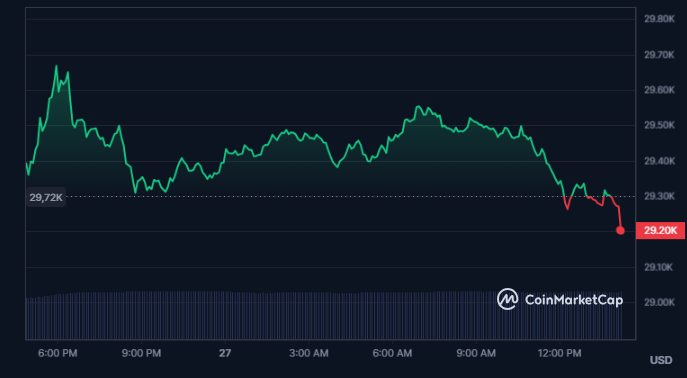Click the 9:00 PM time axis label
The width and height of the screenshot is (687, 378).
[141, 353]
